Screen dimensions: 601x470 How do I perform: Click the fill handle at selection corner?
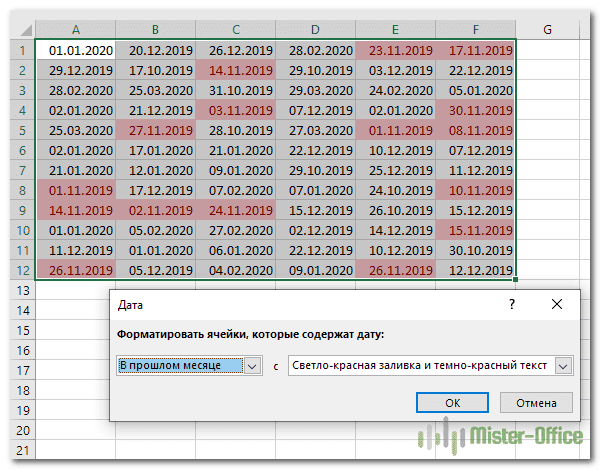[x=516, y=280]
